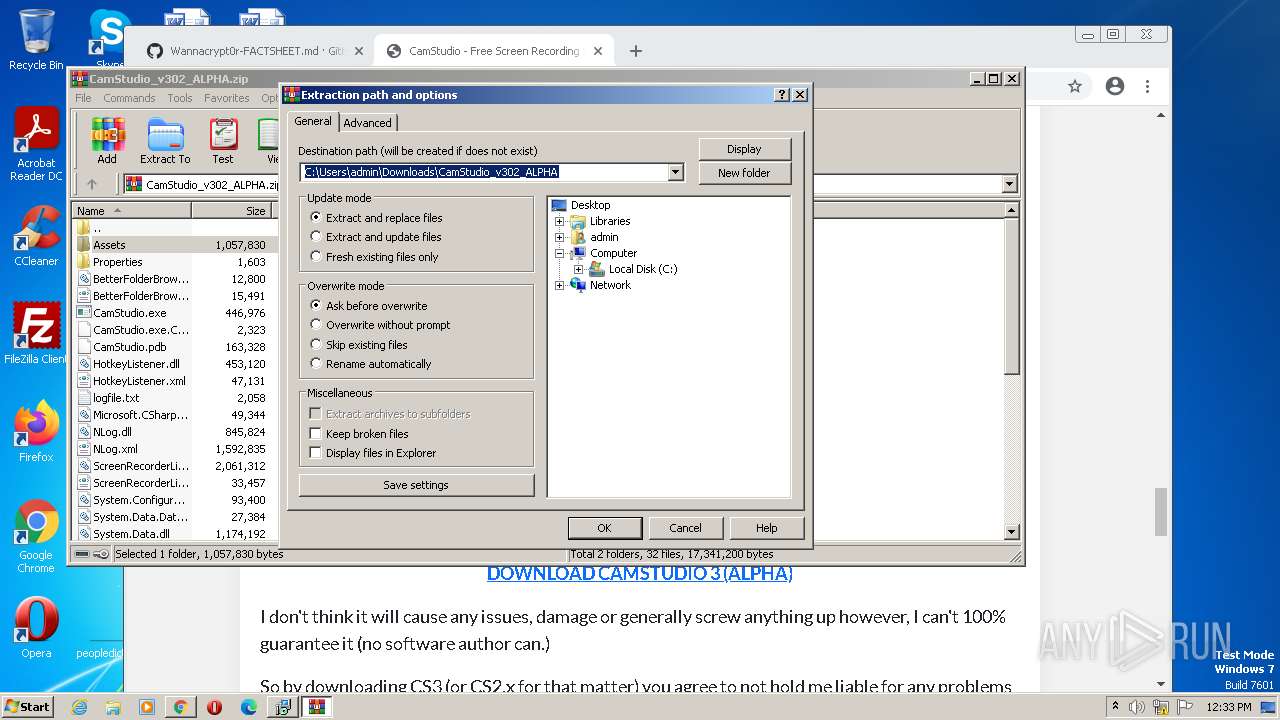
Task: Click Microsoft Edge taskbar icon
Action: 249,707
